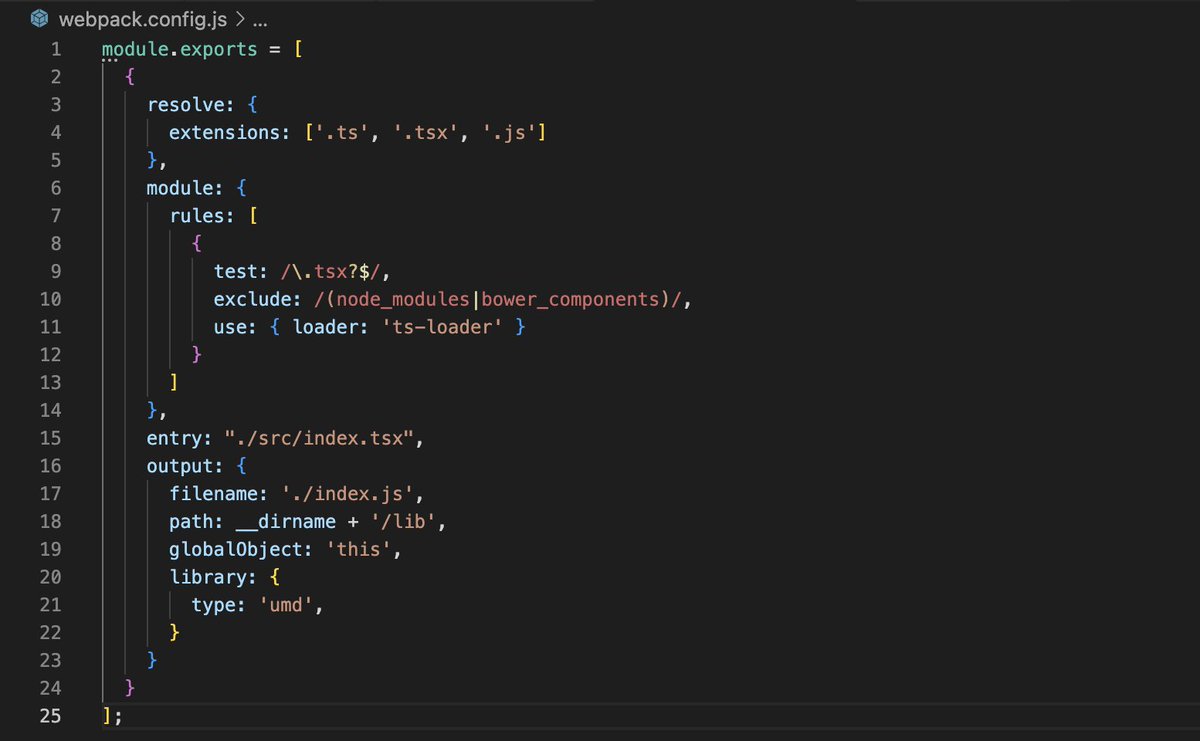This screenshot has width=1200, height=741.
Task: Click the 'exports' word on line 1
Action: [217, 49]
